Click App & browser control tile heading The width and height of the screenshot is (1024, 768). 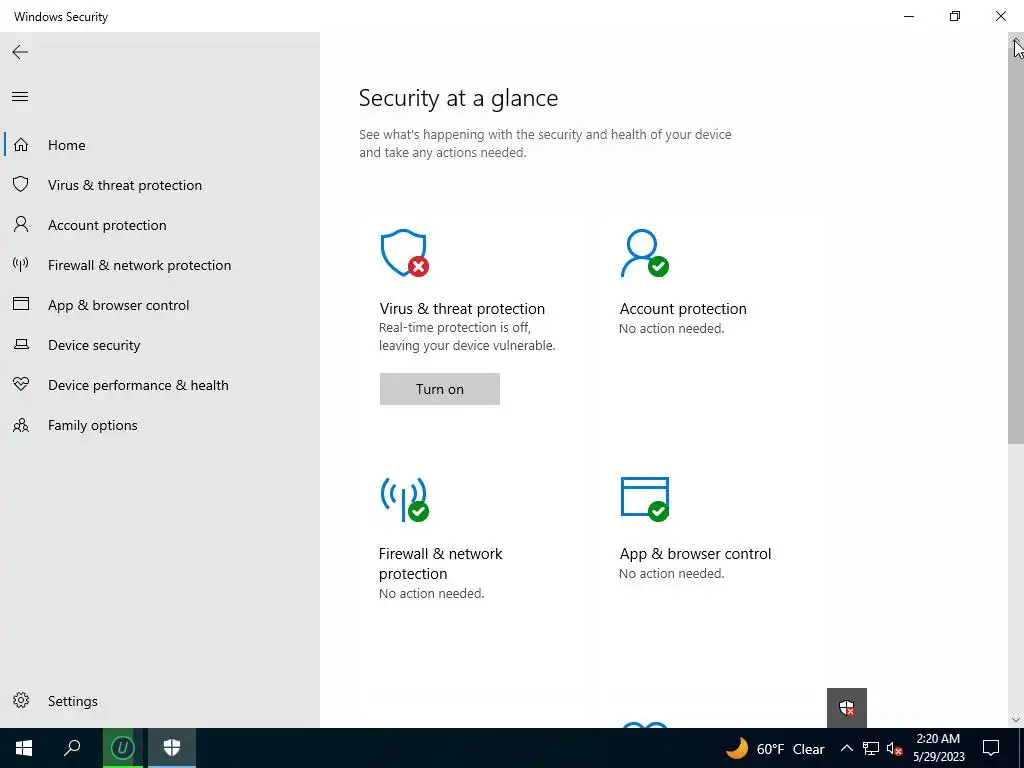[695, 553]
